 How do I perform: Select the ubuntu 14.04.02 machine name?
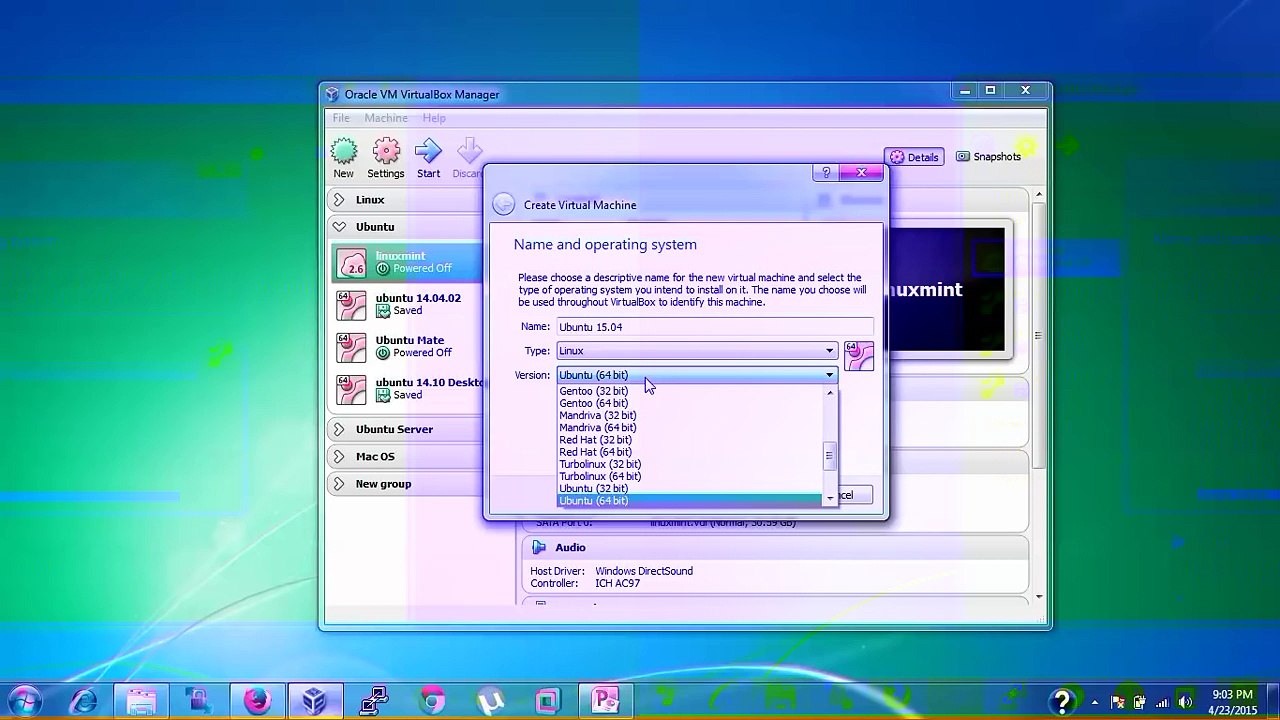click(418, 298)
